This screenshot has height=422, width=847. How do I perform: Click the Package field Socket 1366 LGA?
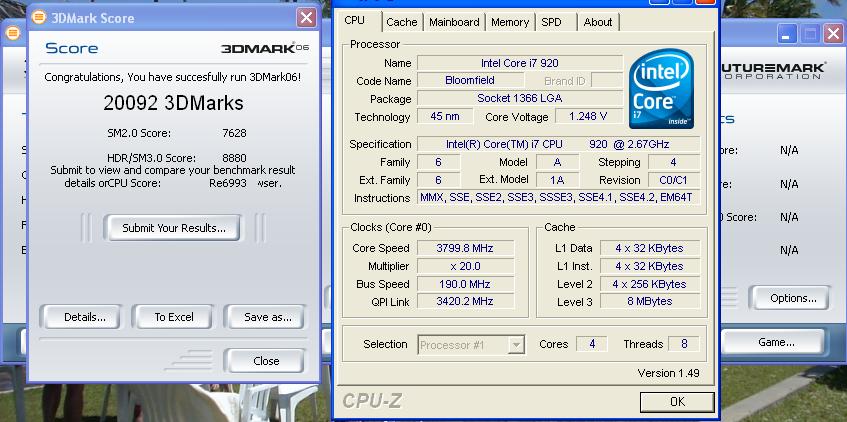click(520, 98)
